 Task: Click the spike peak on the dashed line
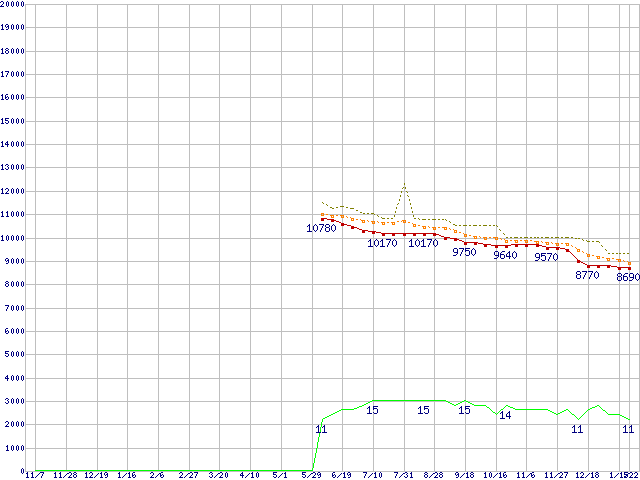[x=404, y=184]
